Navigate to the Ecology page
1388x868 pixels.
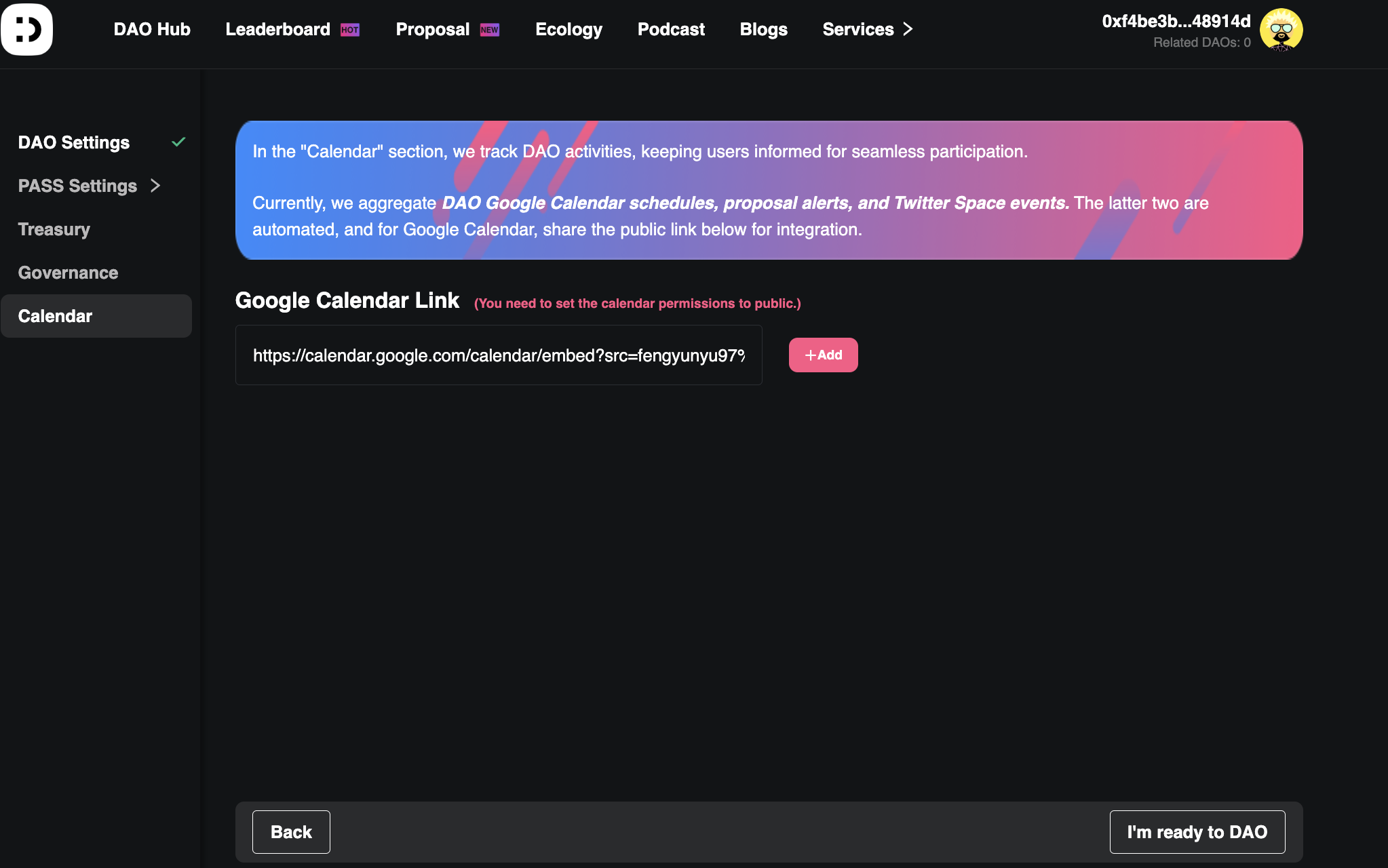point(568,29)
